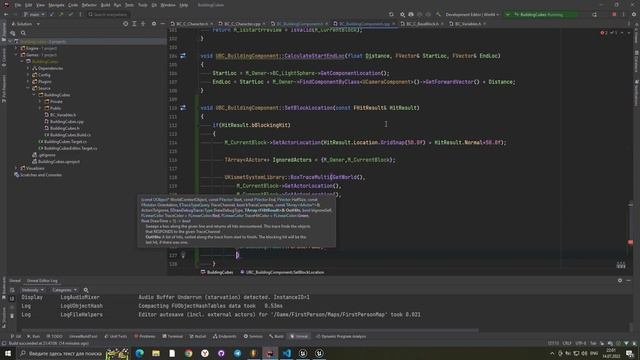Viewport: 640px width, 360px height.
Task: Collapse the Source folder
Action: tap(28, 88)
